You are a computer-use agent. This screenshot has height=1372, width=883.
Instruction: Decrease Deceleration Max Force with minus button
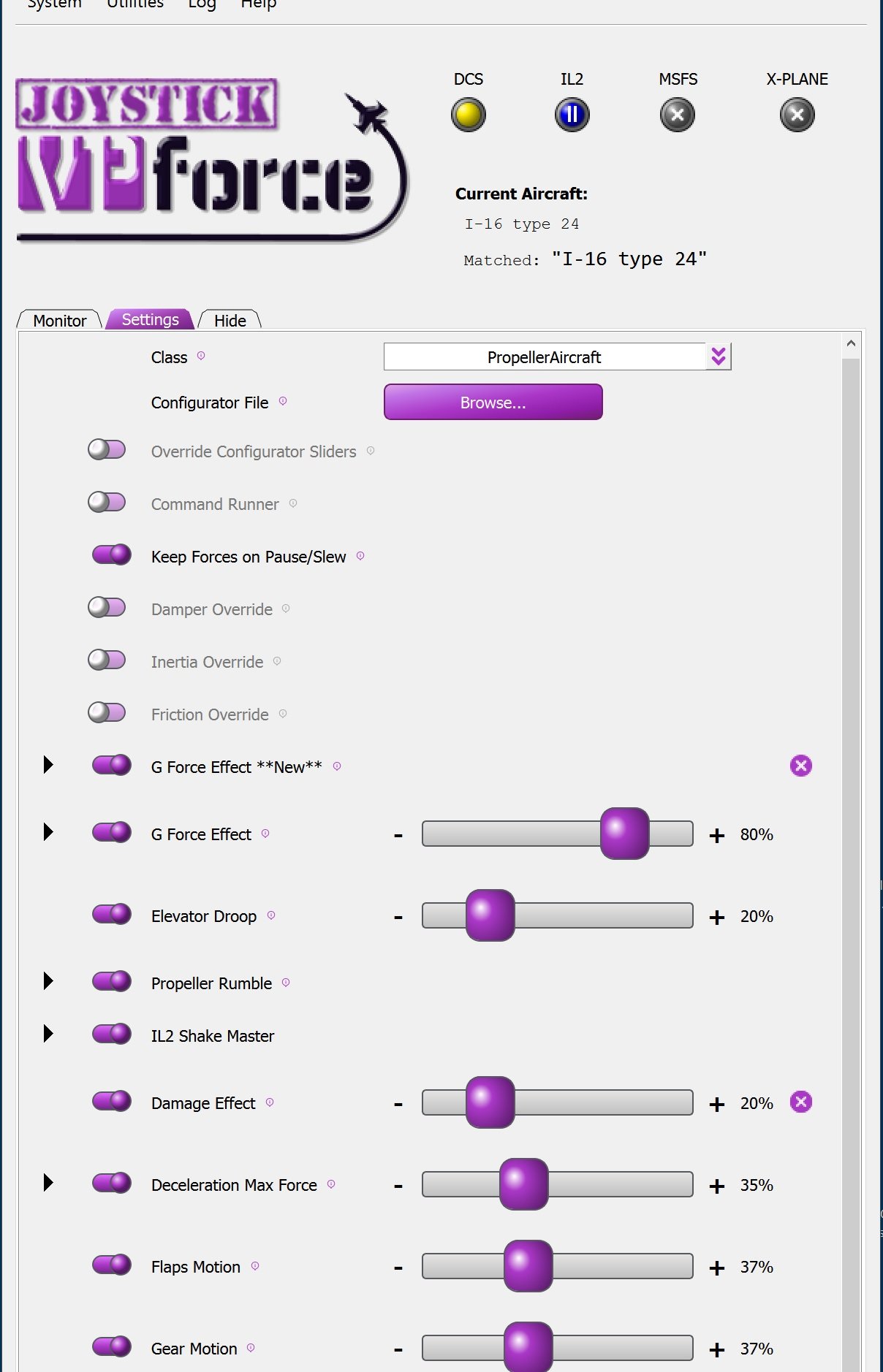pos(398,1186)
